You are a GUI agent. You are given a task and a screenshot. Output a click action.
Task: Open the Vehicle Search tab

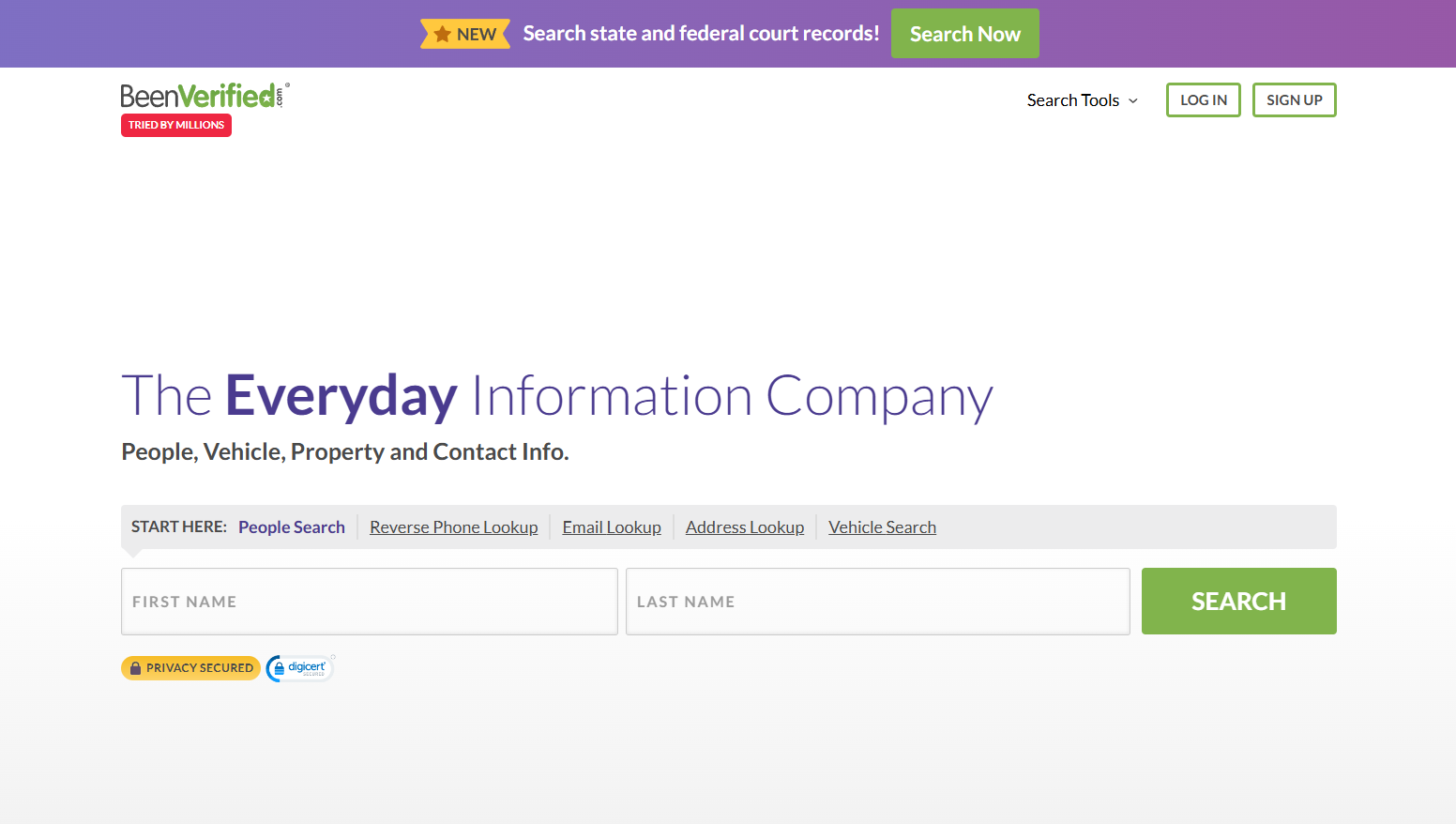coord(882,527)
